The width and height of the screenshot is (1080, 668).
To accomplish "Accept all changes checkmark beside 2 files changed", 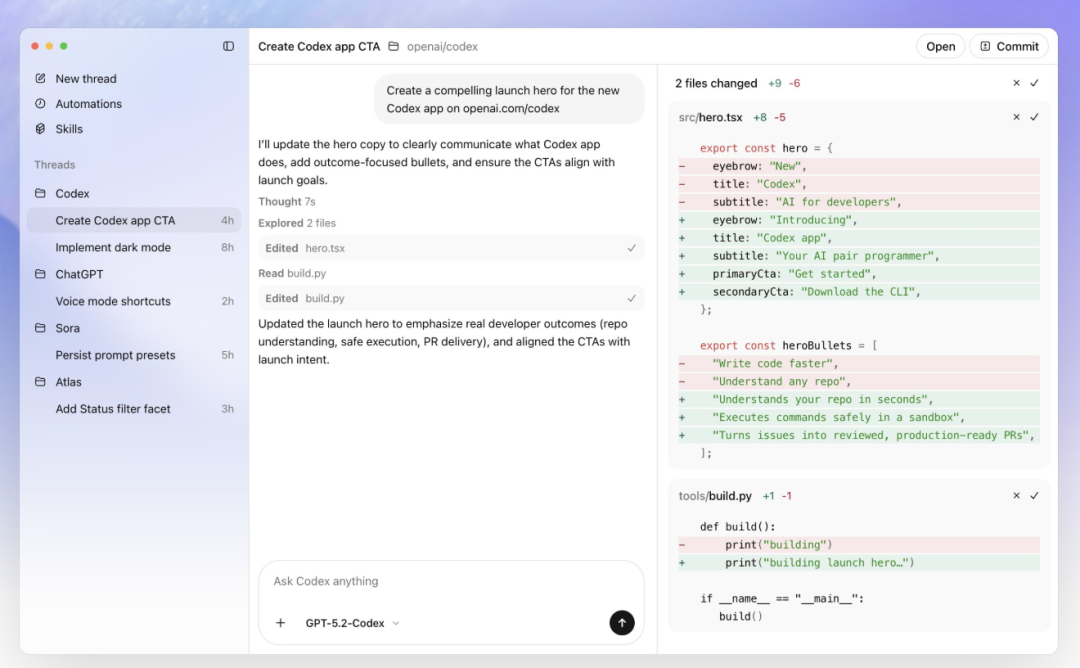I will coord(1034,83).
